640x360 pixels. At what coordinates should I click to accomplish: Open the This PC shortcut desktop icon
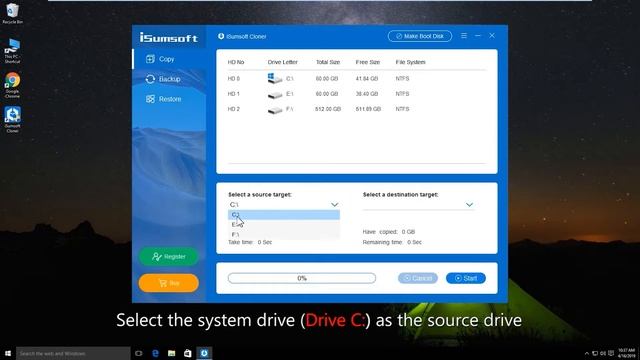12,51
